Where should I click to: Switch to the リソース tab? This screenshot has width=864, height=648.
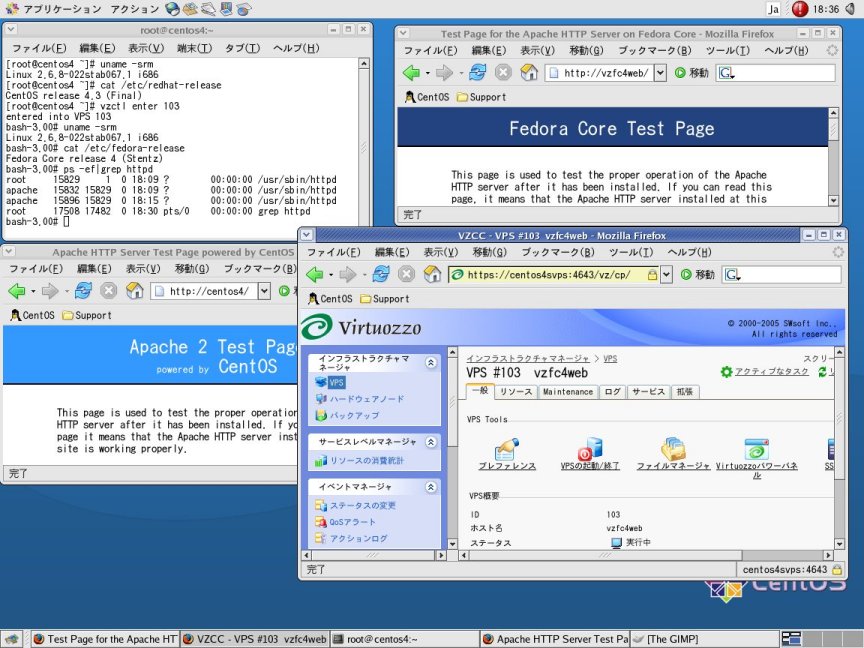[x=516, y=392]
